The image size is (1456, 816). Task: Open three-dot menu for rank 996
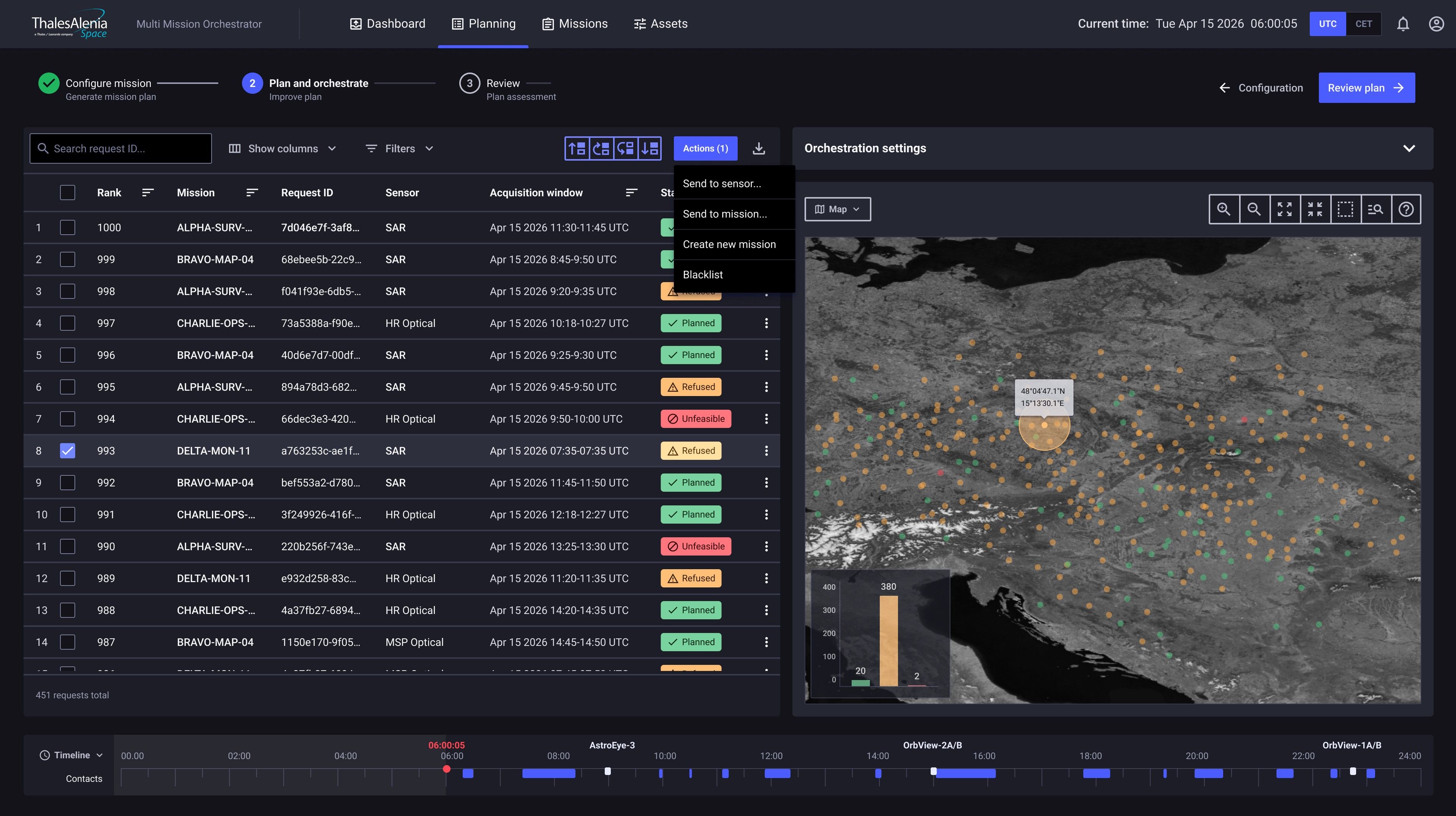point(767,355)
